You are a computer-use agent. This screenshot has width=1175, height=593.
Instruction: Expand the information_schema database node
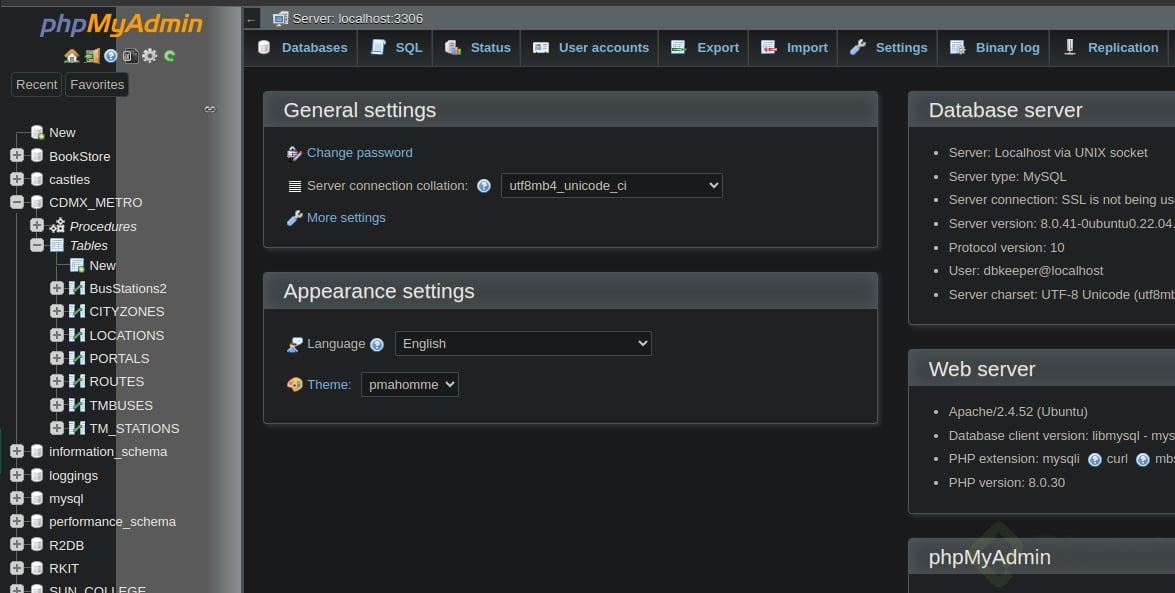tap(16, 451)
